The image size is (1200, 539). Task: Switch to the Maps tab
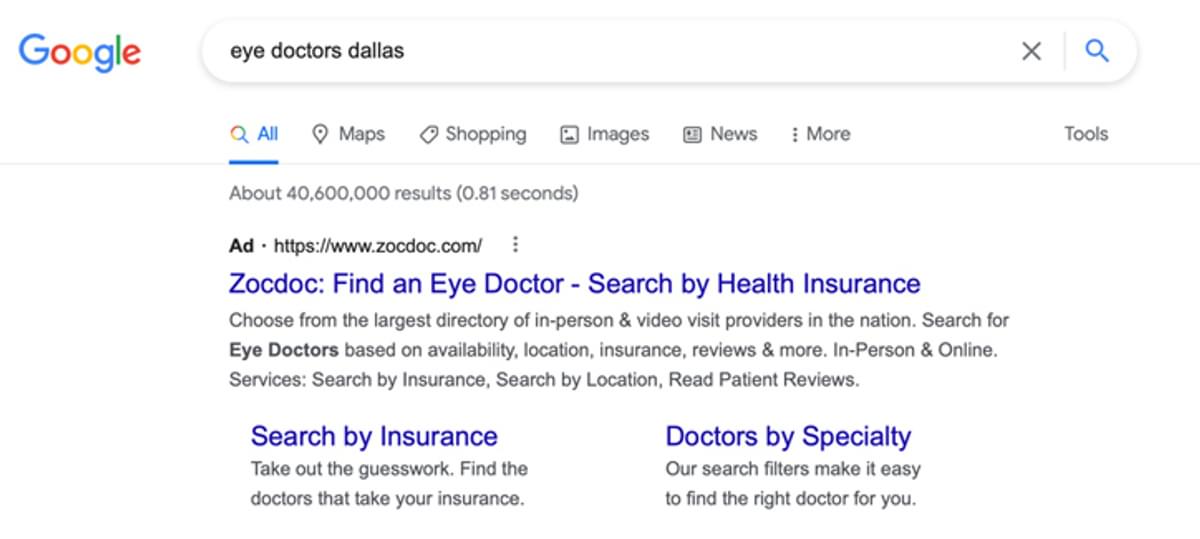361,134
